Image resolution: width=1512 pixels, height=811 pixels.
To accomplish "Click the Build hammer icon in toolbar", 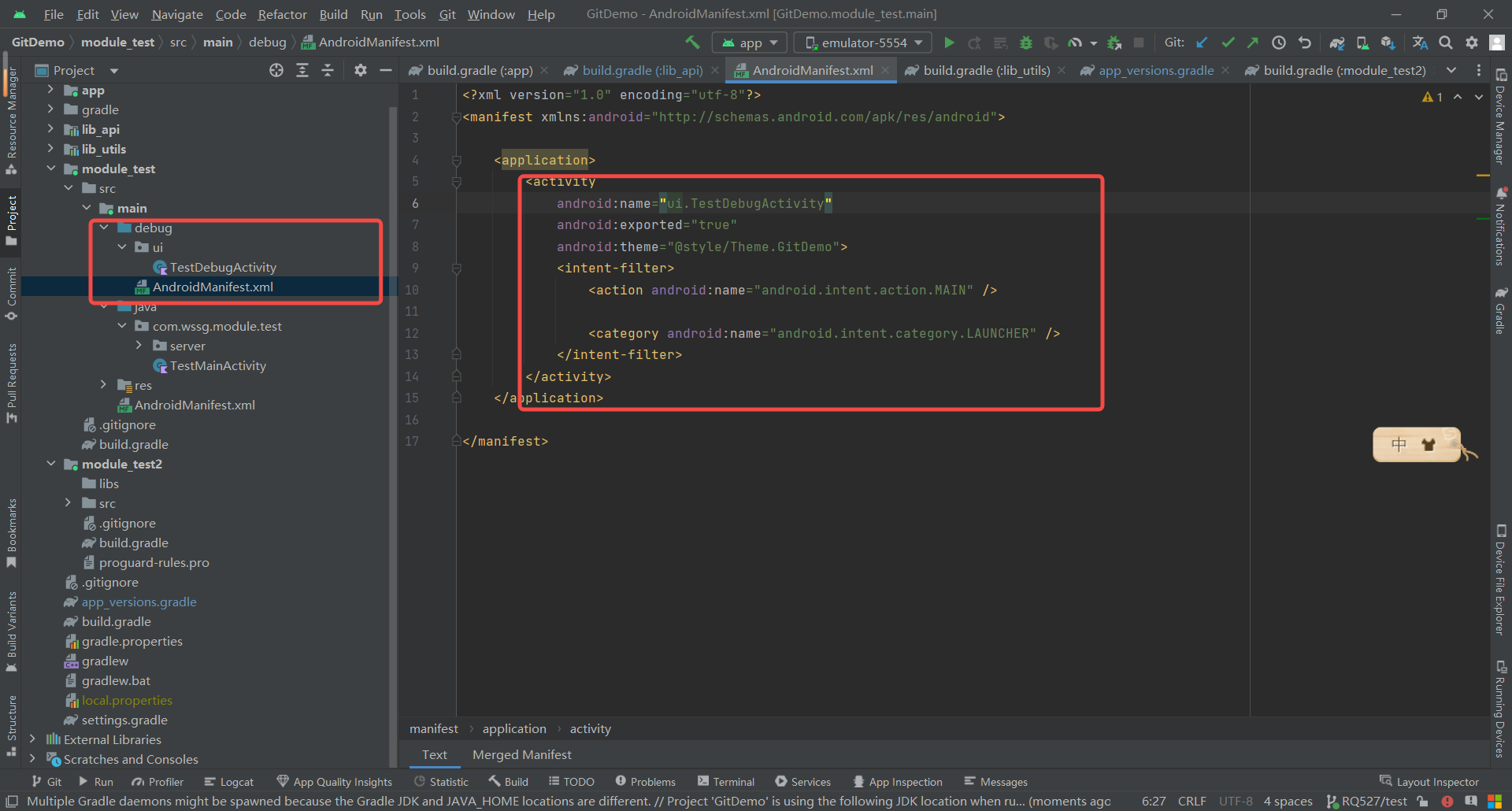I will point(692,43).
